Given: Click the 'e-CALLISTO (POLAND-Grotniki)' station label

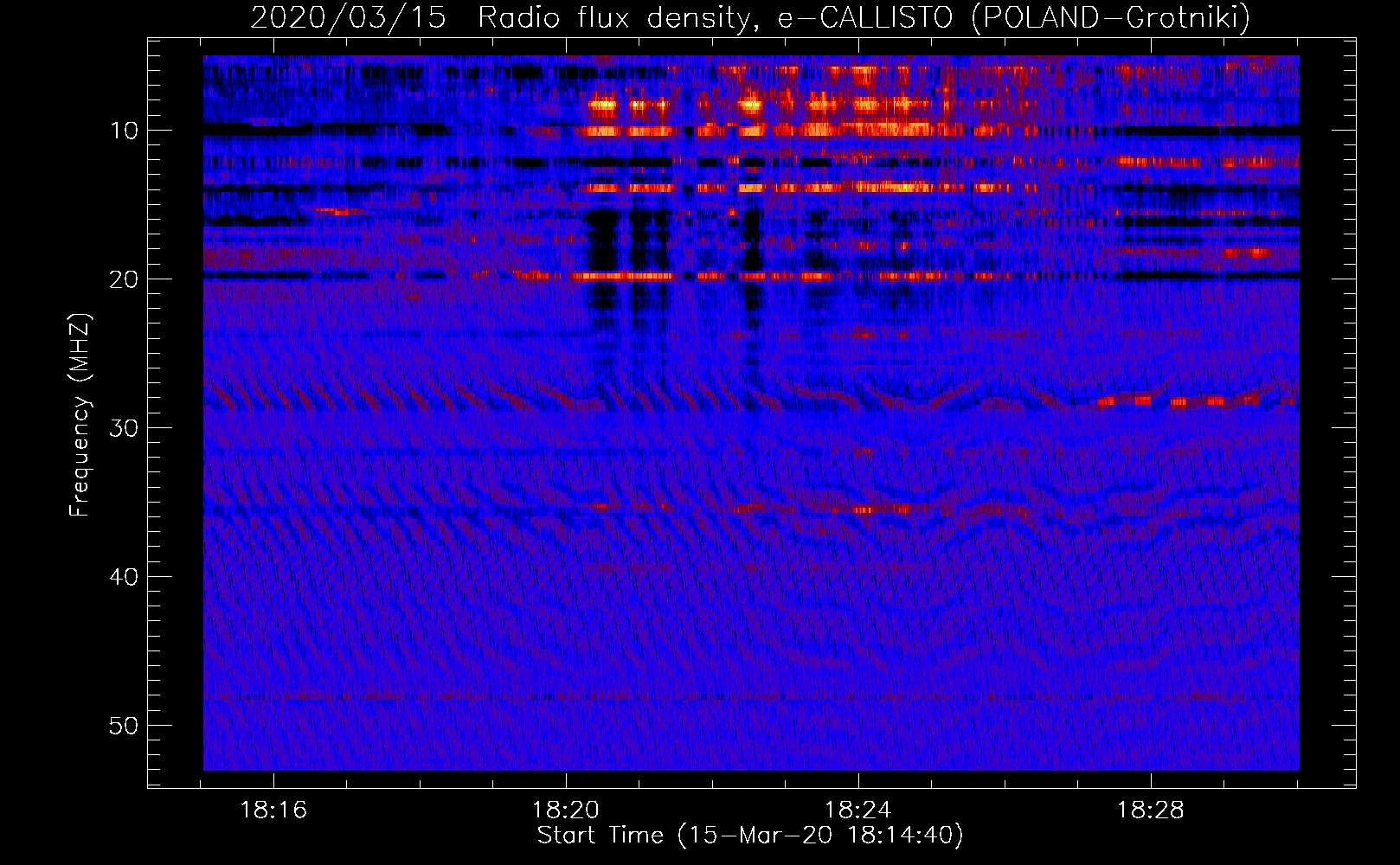Looking at the screenshot, I should click(x=1012, y=17).
